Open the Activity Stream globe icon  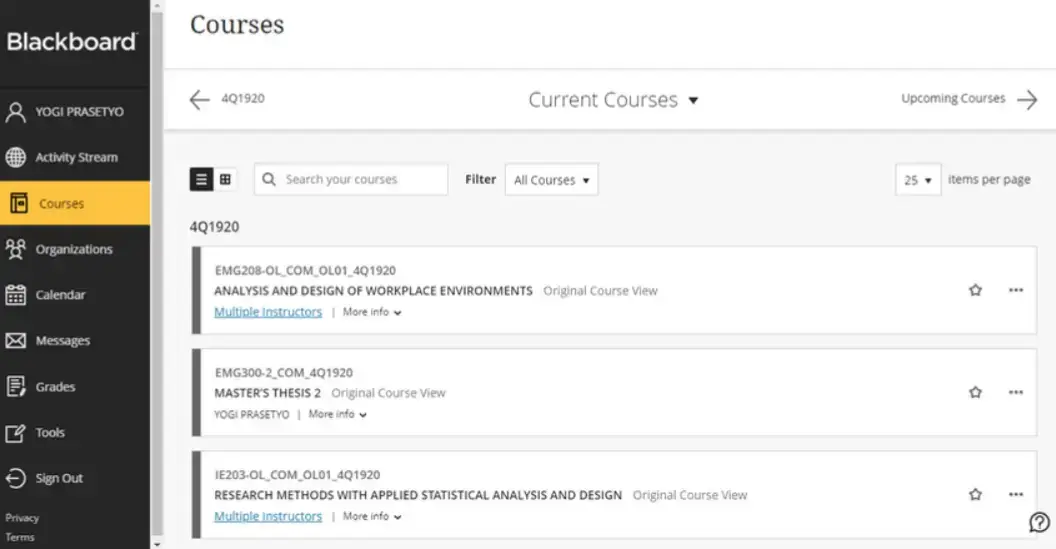15,157
